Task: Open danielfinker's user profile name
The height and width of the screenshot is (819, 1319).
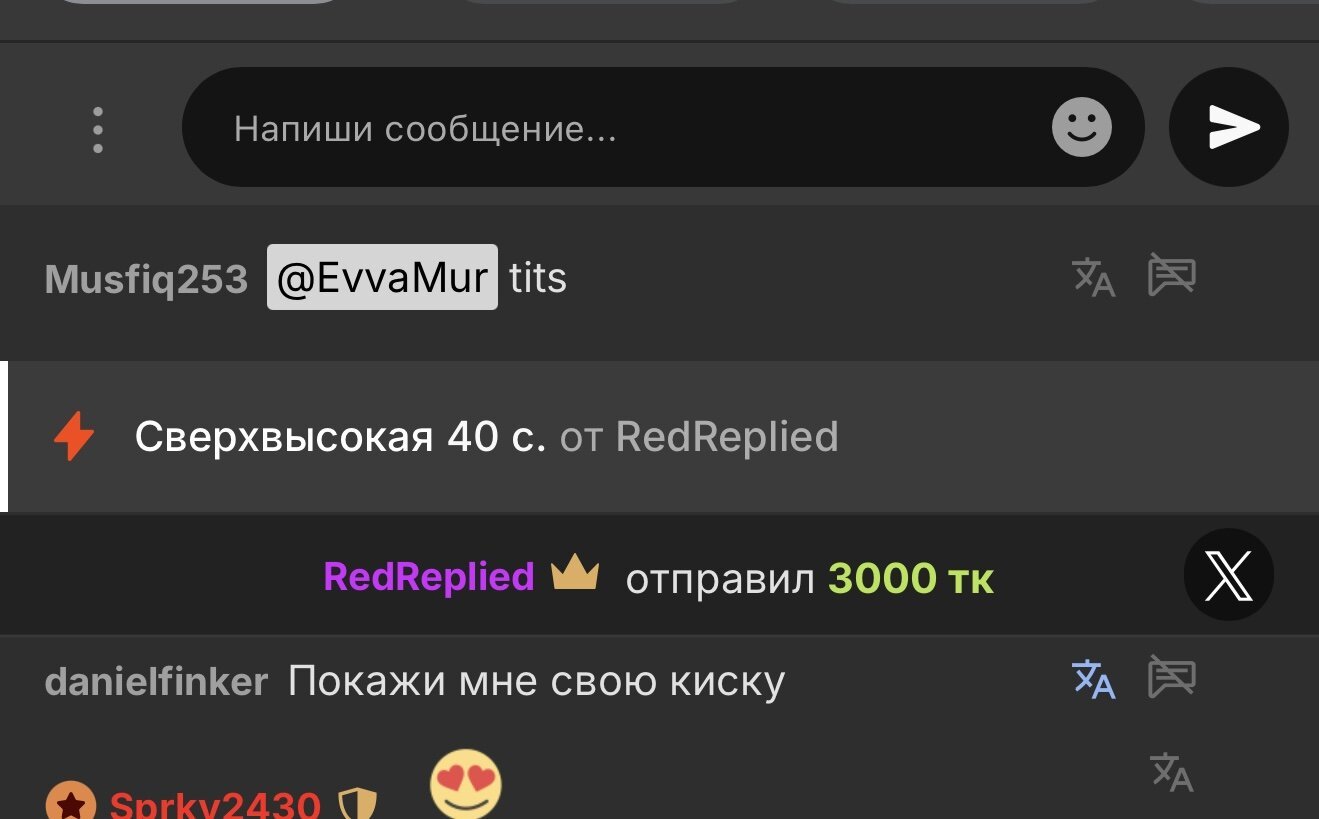Action: pyautogui.click(x=156, y=682)
